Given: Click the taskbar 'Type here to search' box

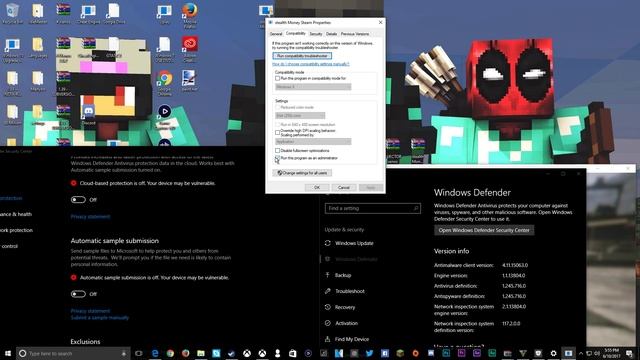Looking at the screenshot, I should click(x=73, y=353).
